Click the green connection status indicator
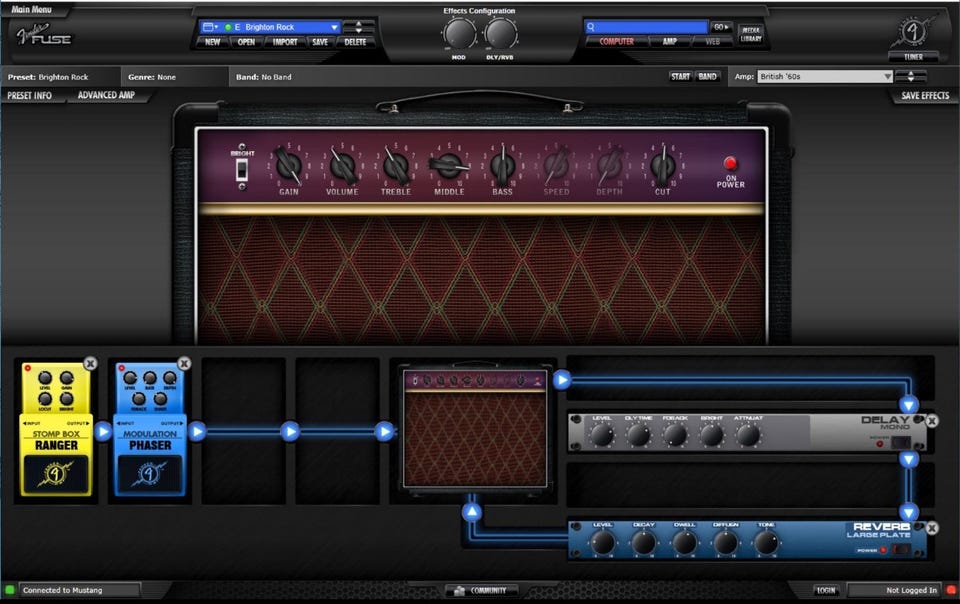The width and height of the screenshot is (960, 604). 10,590
